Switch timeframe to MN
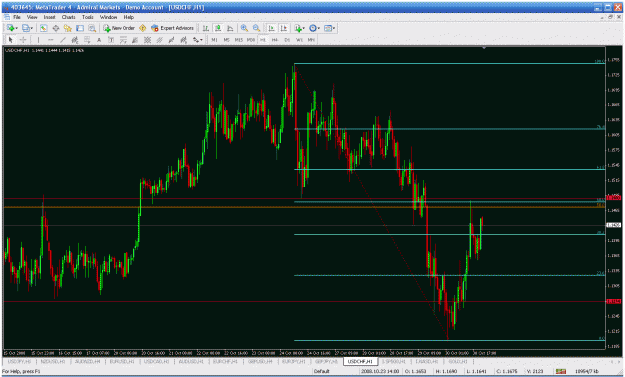This screenshot has width=625, height=377. click(311, 40)
